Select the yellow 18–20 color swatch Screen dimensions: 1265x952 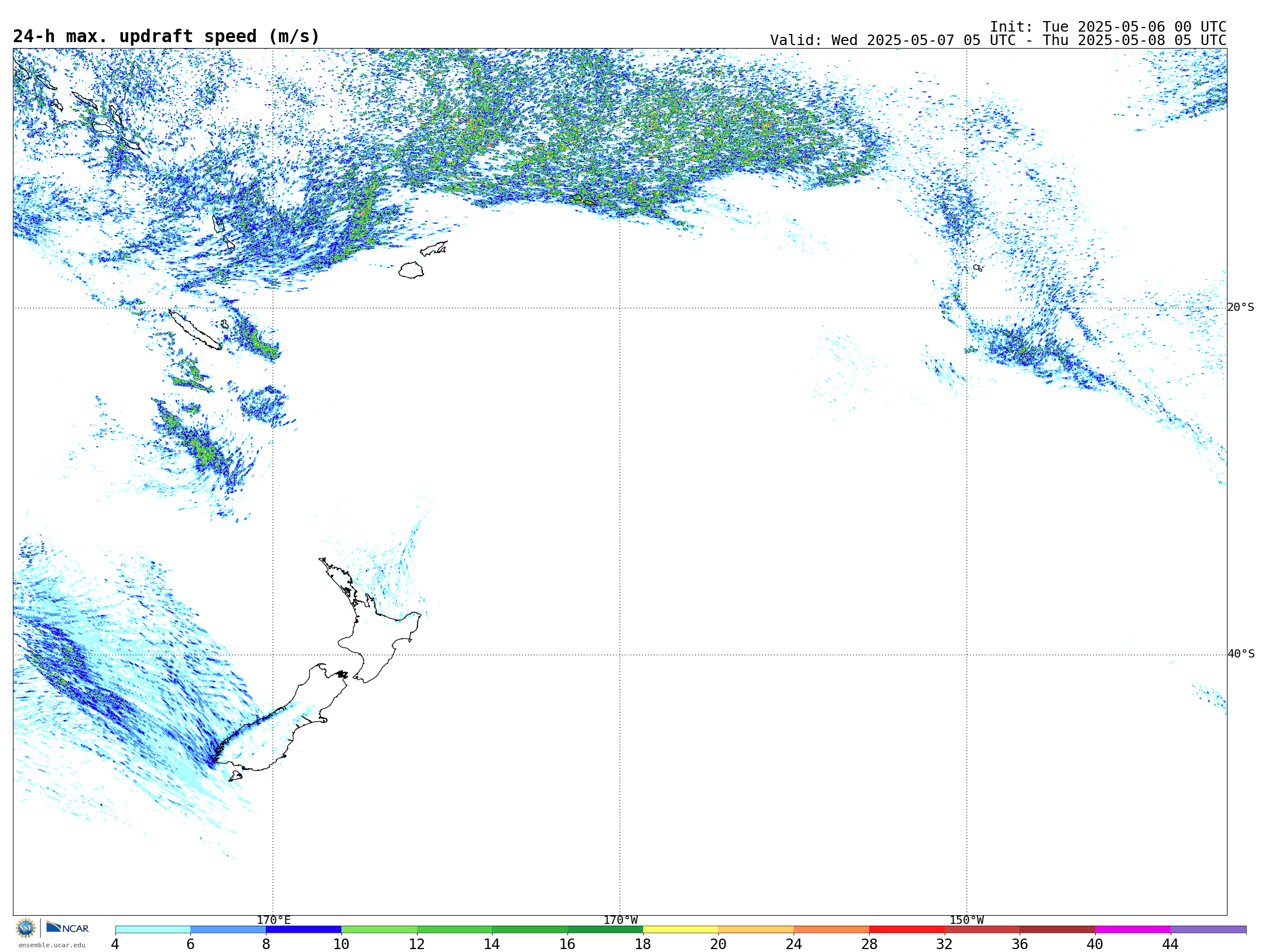coord(681,929)
